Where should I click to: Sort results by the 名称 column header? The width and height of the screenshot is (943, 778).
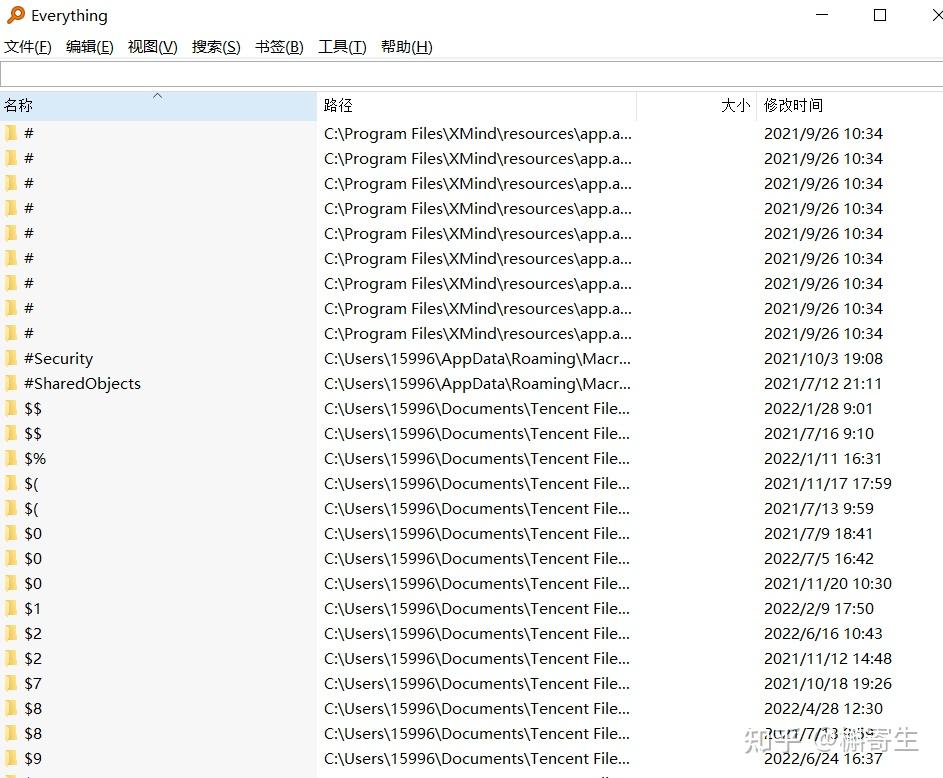(x=158, y=106)
